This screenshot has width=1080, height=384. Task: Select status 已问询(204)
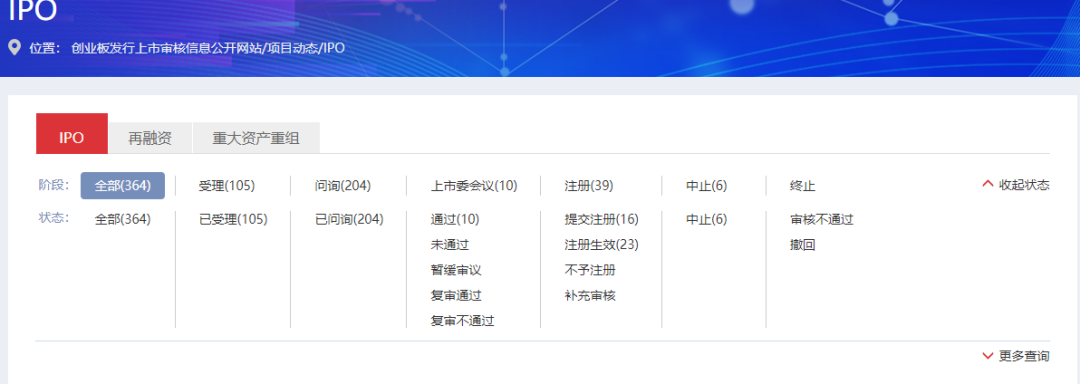[349, 220]
